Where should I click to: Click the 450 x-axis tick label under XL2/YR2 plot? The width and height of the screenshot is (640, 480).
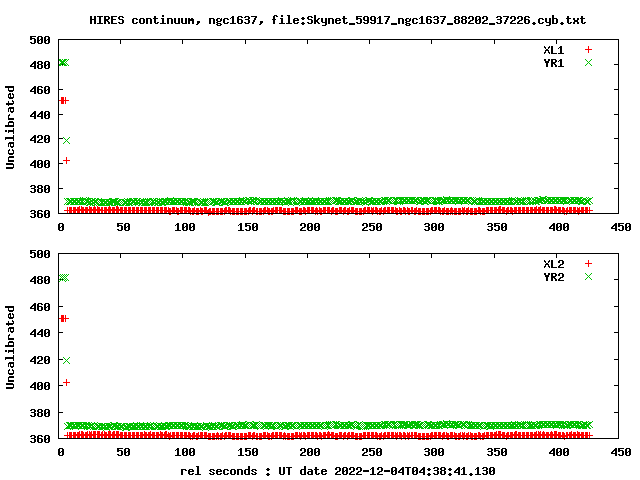point(621,453)
